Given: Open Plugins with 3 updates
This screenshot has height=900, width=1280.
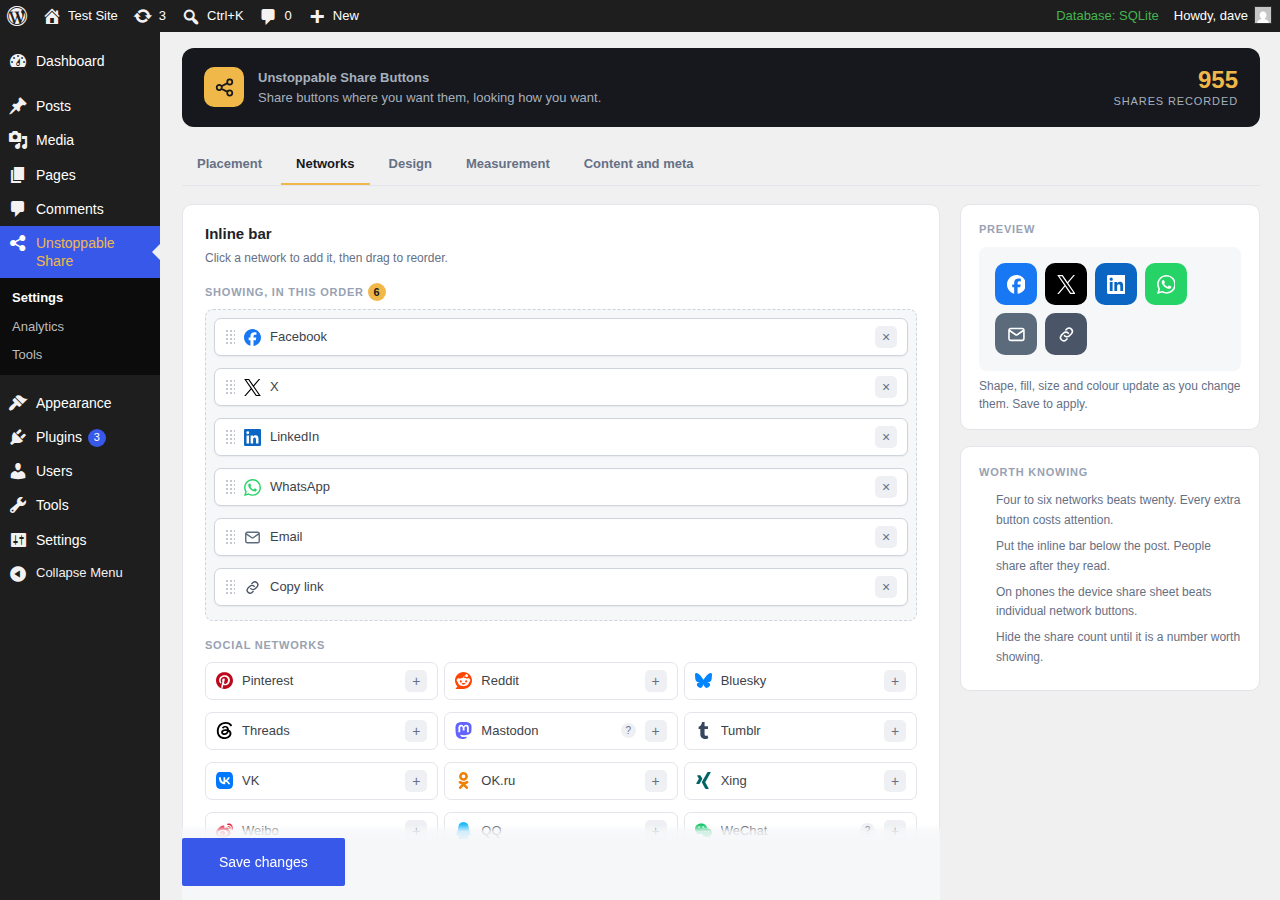Looking at the screenshot, I should pyautogui.click(x=80, y=437).
